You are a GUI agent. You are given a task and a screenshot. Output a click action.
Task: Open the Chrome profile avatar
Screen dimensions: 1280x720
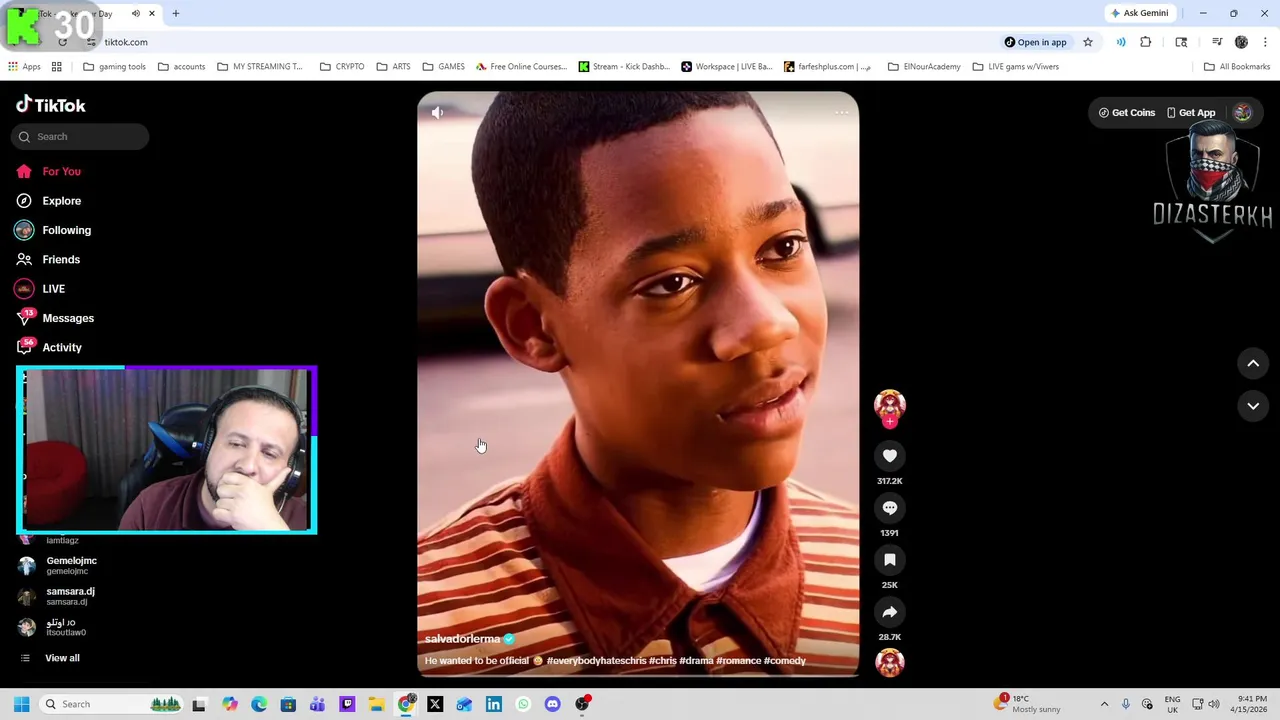click(1241, 42)
